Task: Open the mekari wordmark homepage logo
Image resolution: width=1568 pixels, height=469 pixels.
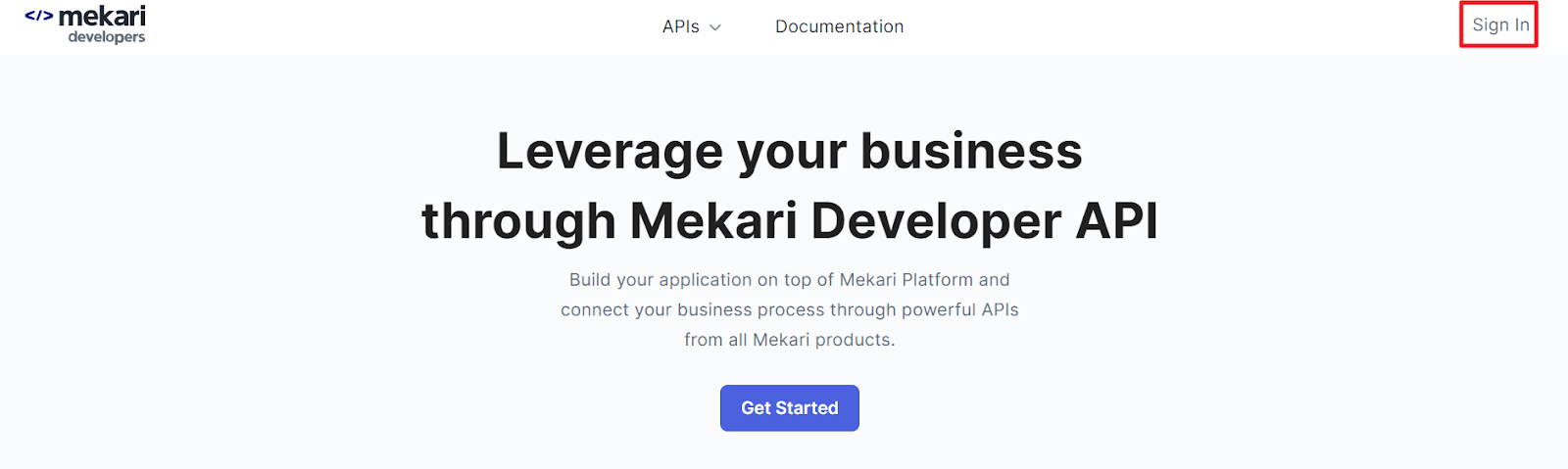Action: (x=102, y=17)
